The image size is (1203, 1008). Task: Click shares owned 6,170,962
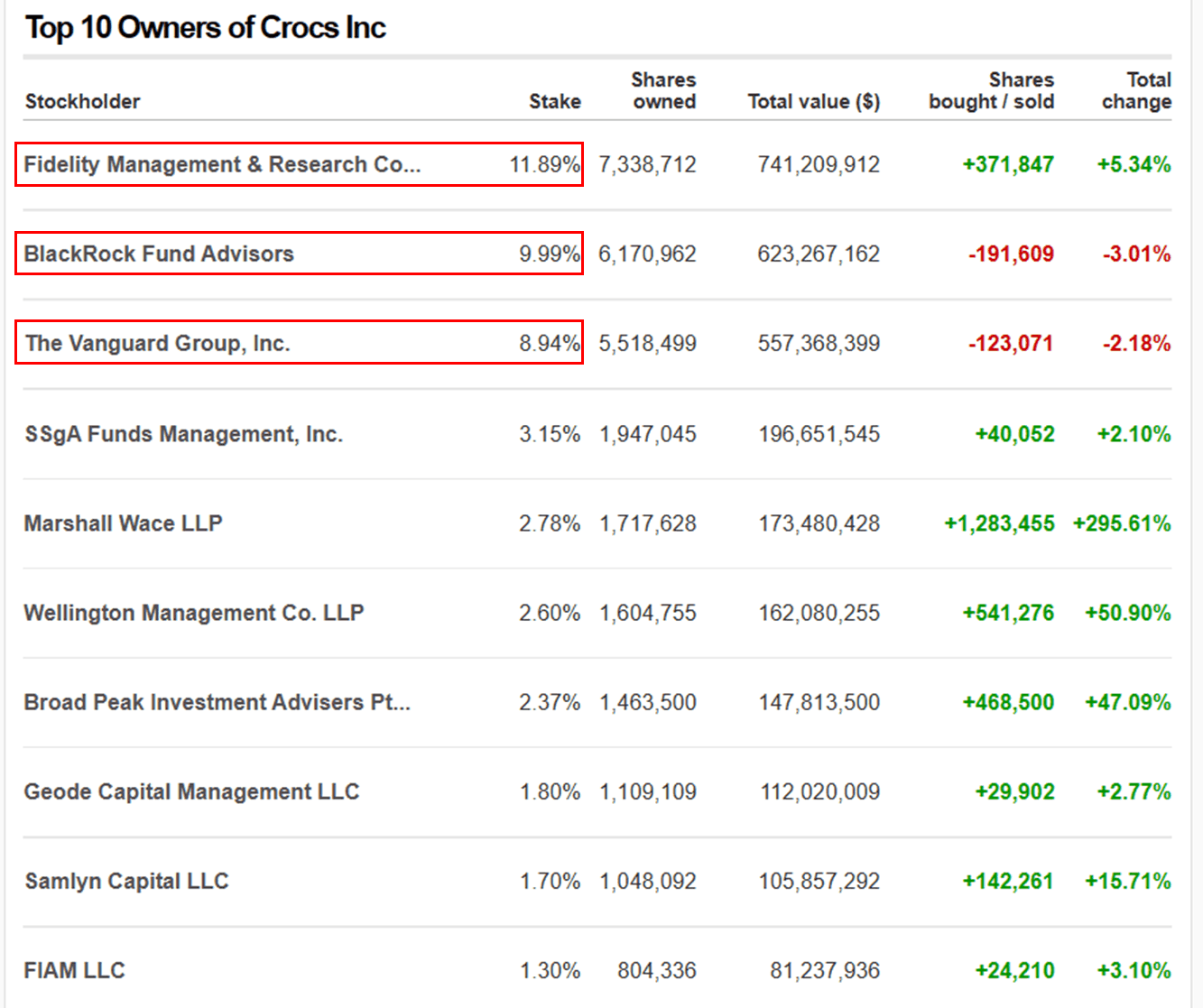(647, 254)
